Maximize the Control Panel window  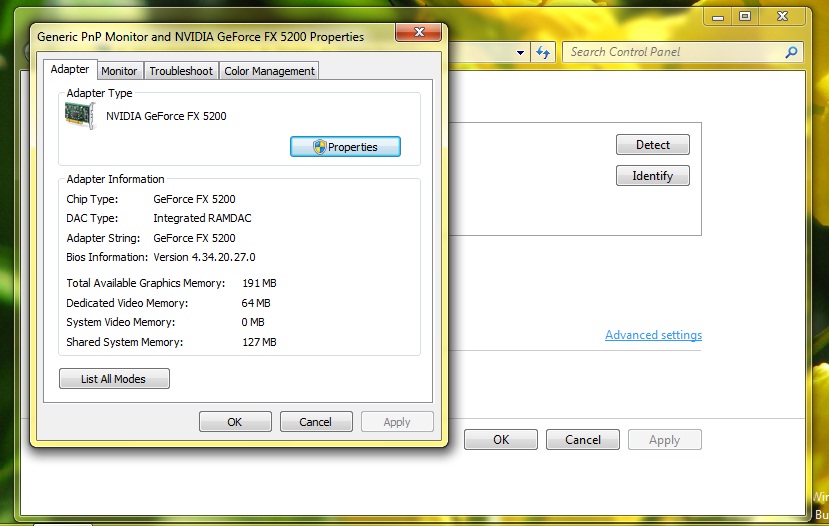click(x=745, y=17)
